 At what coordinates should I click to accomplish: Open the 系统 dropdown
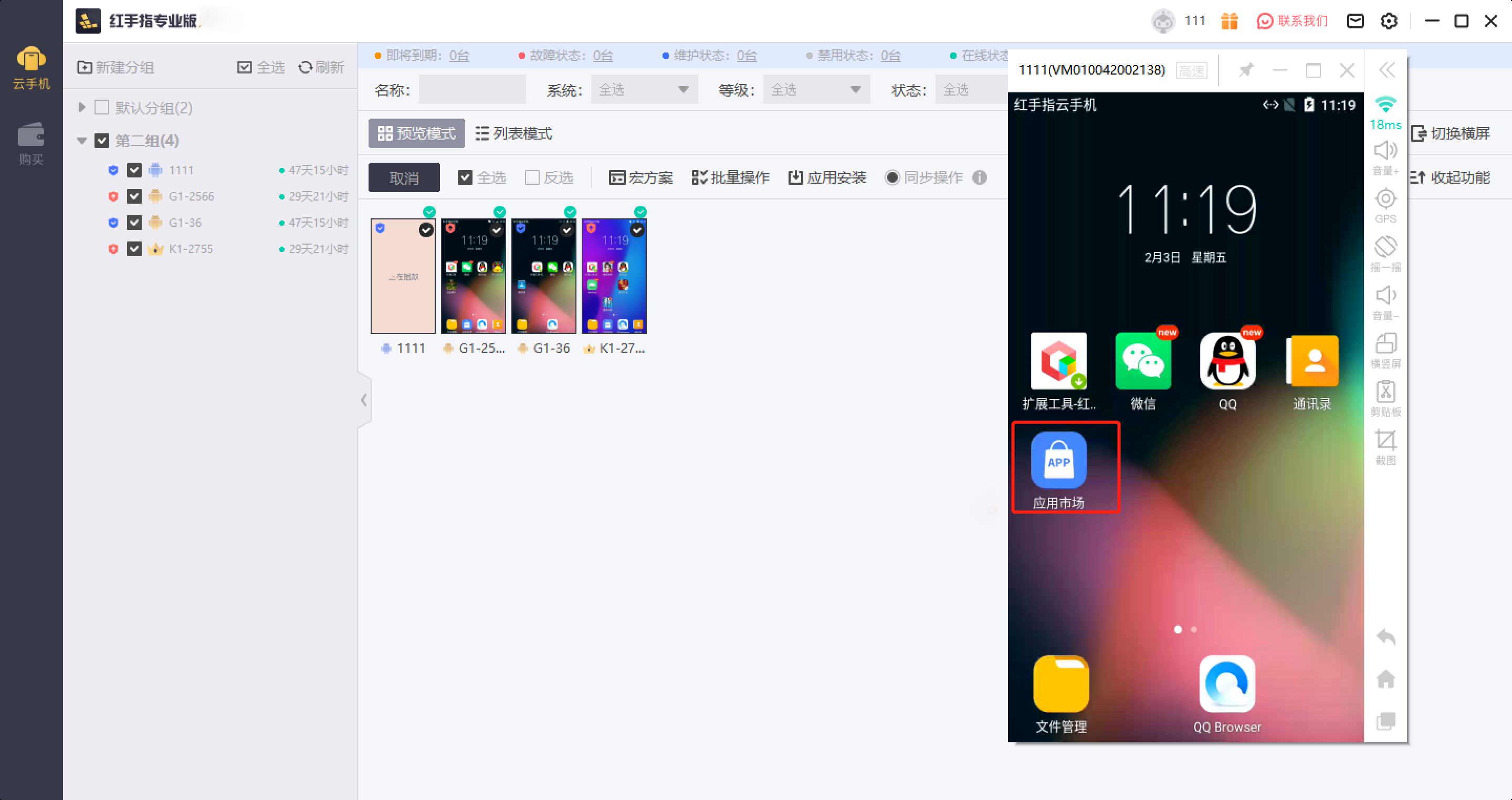pyautogui.click(x=644, y=90)
